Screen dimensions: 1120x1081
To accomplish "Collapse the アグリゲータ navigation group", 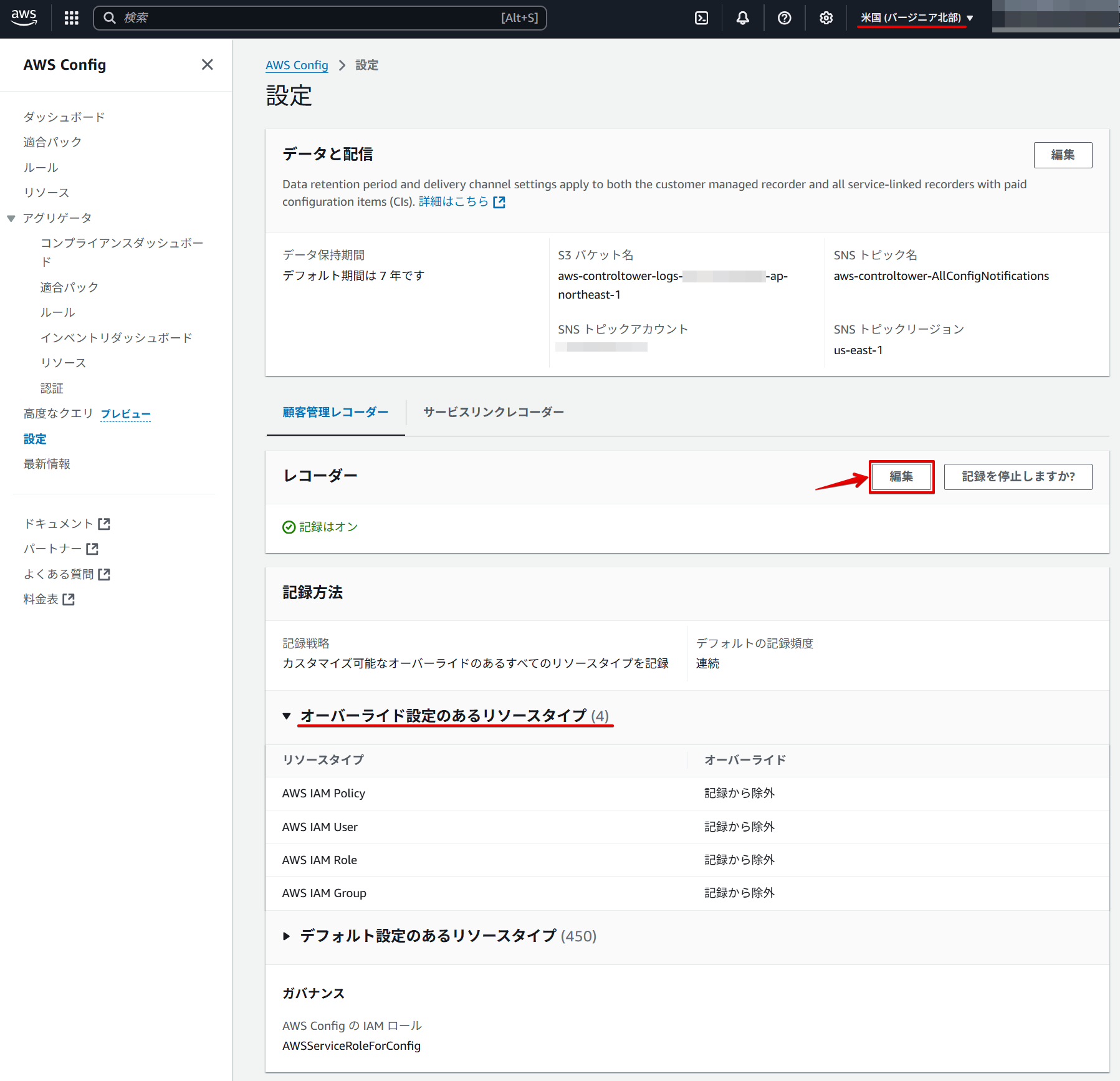I will [x=11, y=218].
